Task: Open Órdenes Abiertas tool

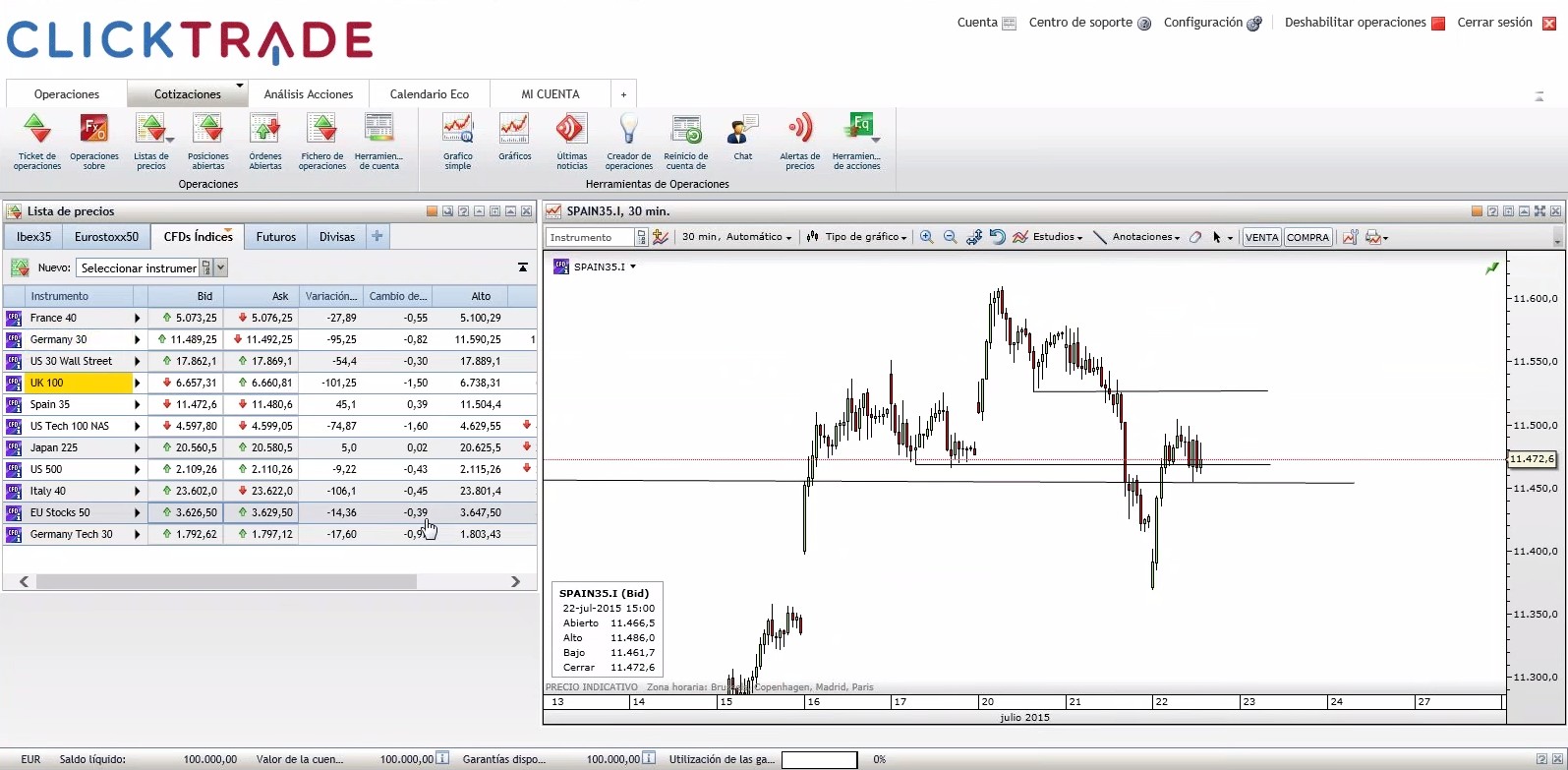Action: [265, 142]
